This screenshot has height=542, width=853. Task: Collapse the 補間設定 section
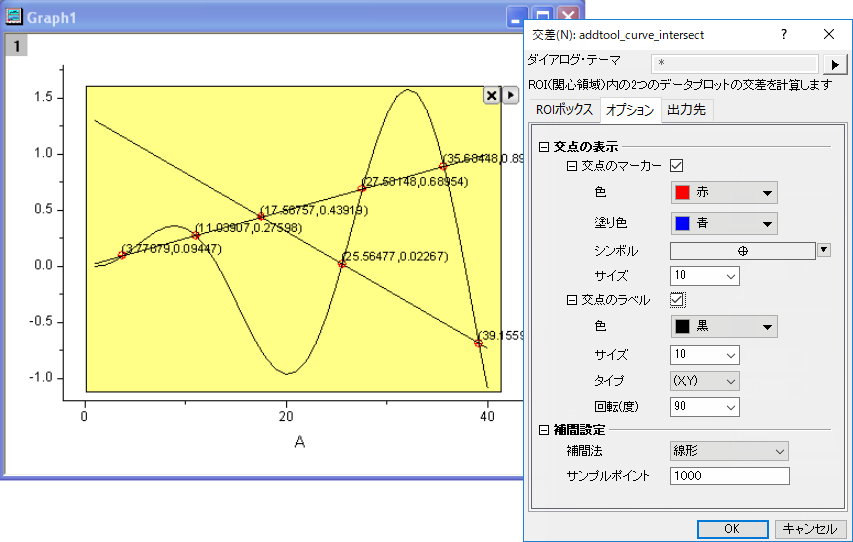tap(543, 430)
